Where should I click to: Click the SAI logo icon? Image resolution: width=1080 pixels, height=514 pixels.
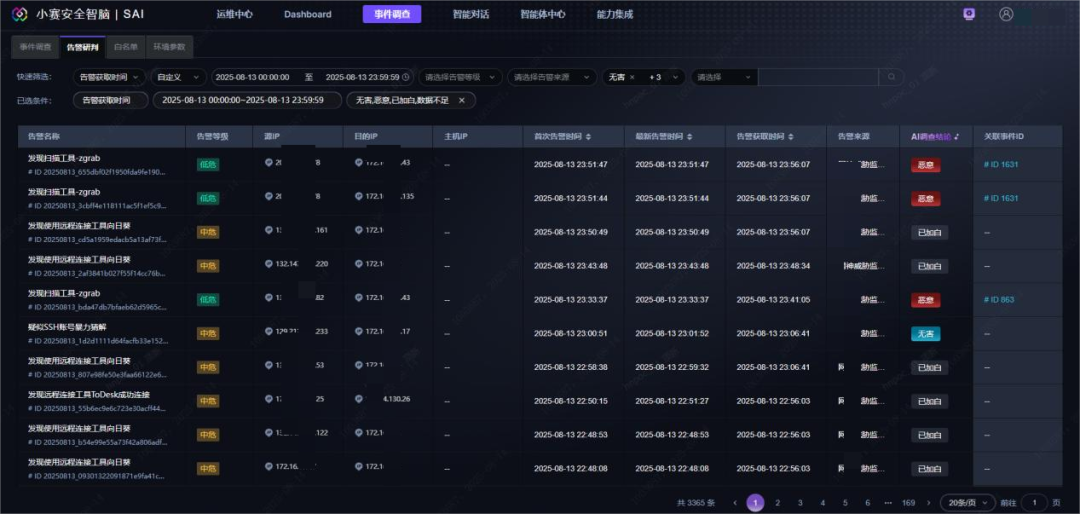point(19,14)
